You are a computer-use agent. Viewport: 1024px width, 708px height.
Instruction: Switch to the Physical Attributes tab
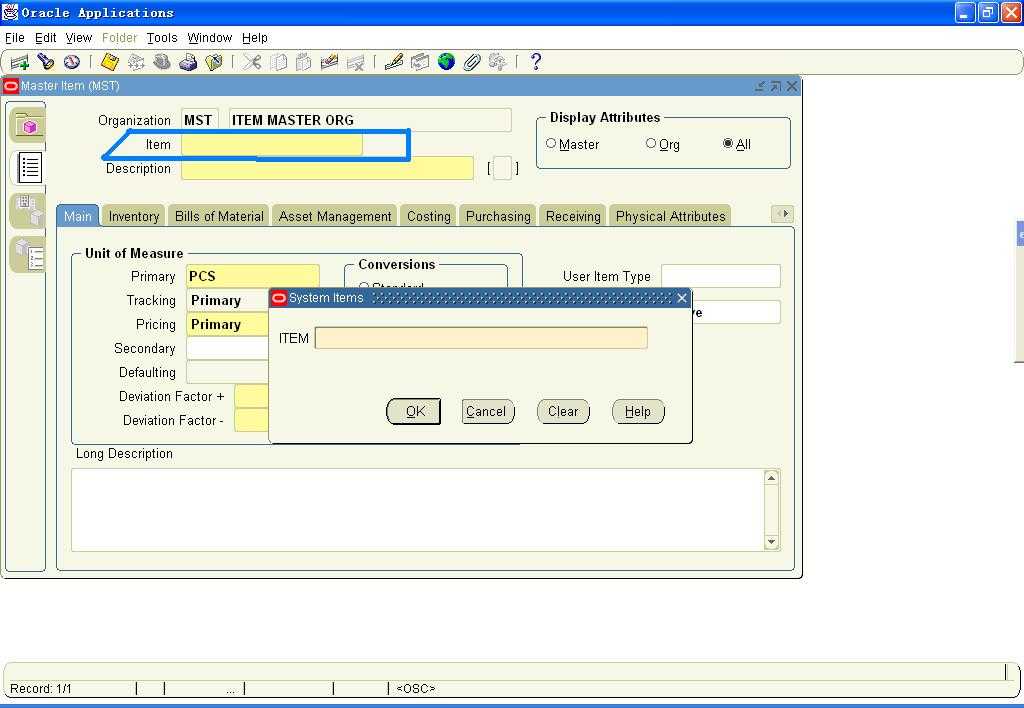point(670,216)
